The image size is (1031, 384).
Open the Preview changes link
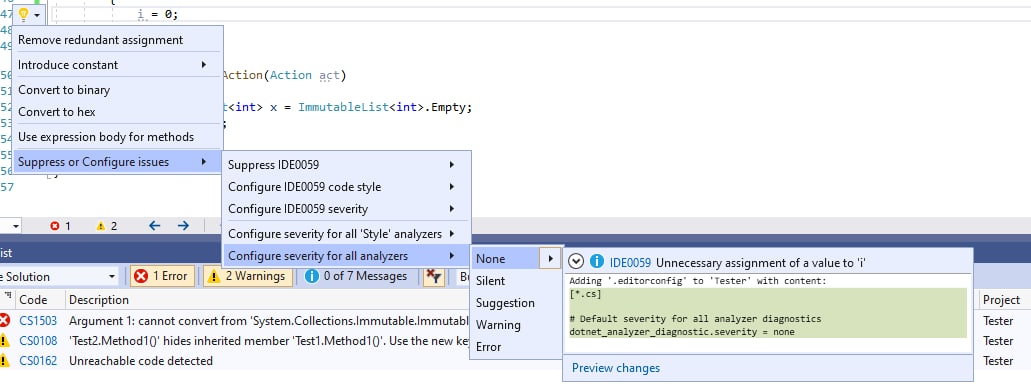coord(616,368)
